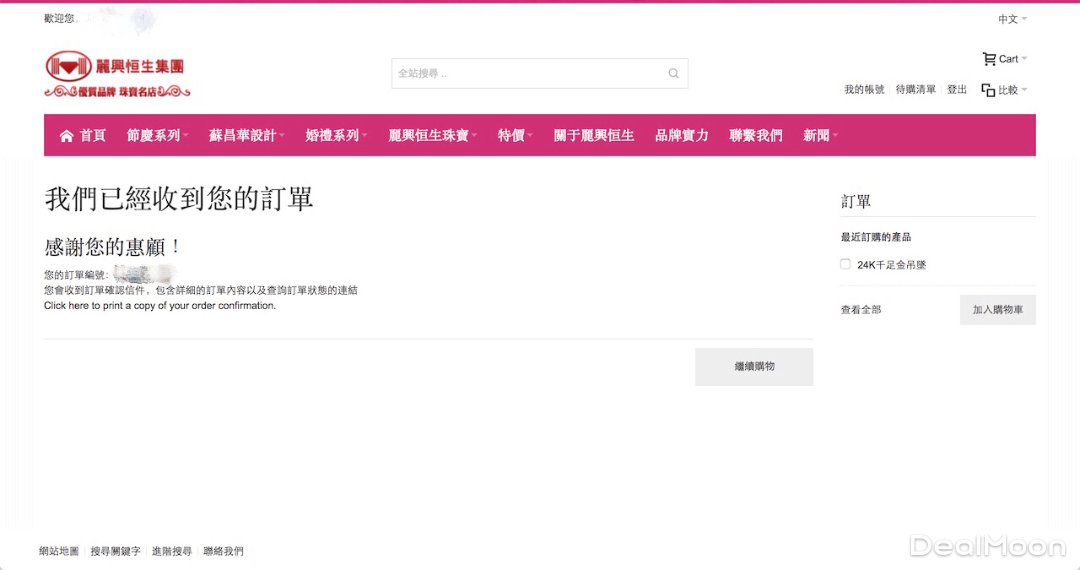The image size is (1080, 570).
Task: Click the magnifier search icon
Action: tap(673, 73)
